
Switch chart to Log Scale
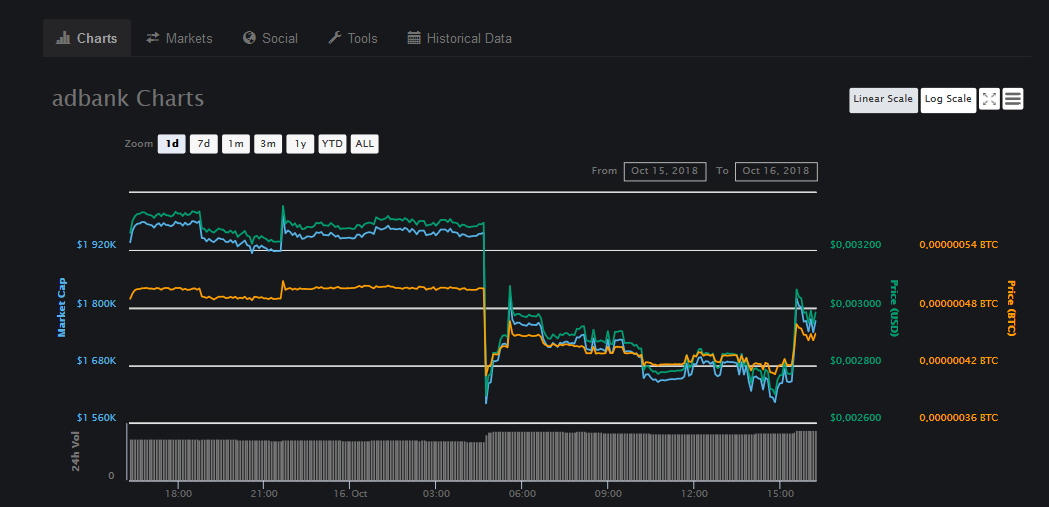948,100
